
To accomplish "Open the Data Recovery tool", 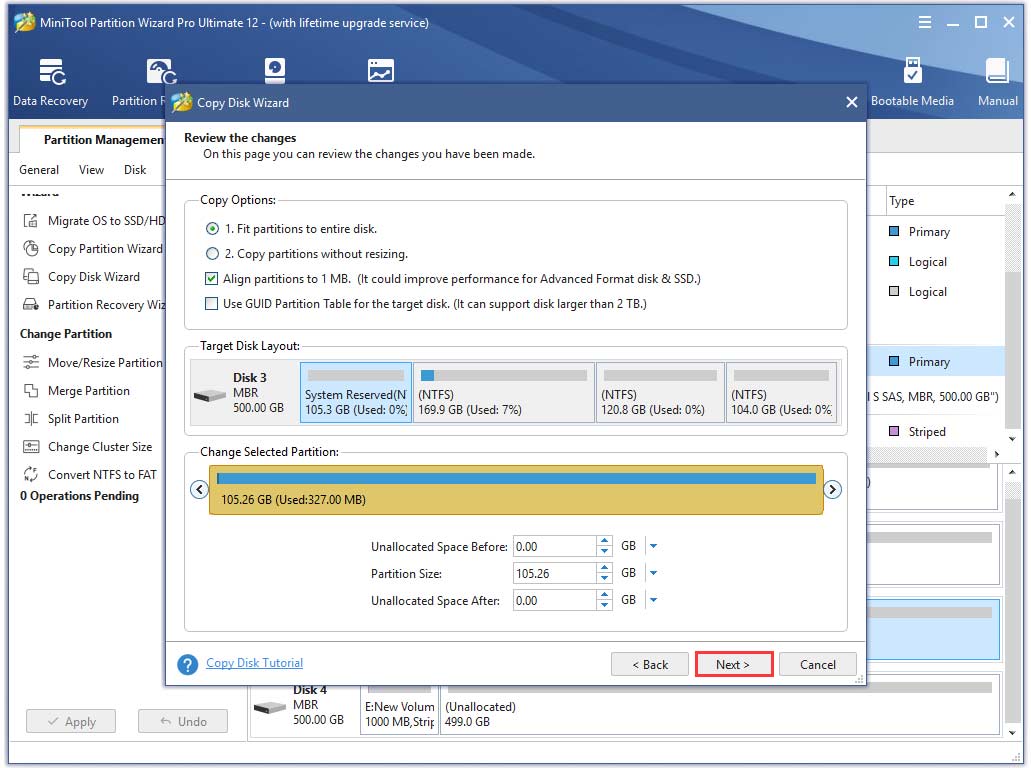I will pos(51,82).
